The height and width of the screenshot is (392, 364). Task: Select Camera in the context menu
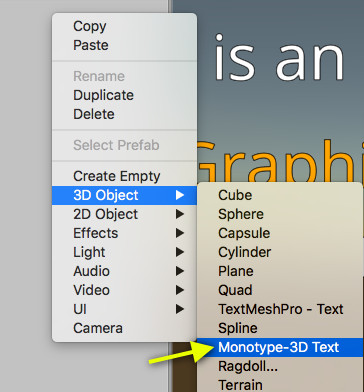pos(124,328)
